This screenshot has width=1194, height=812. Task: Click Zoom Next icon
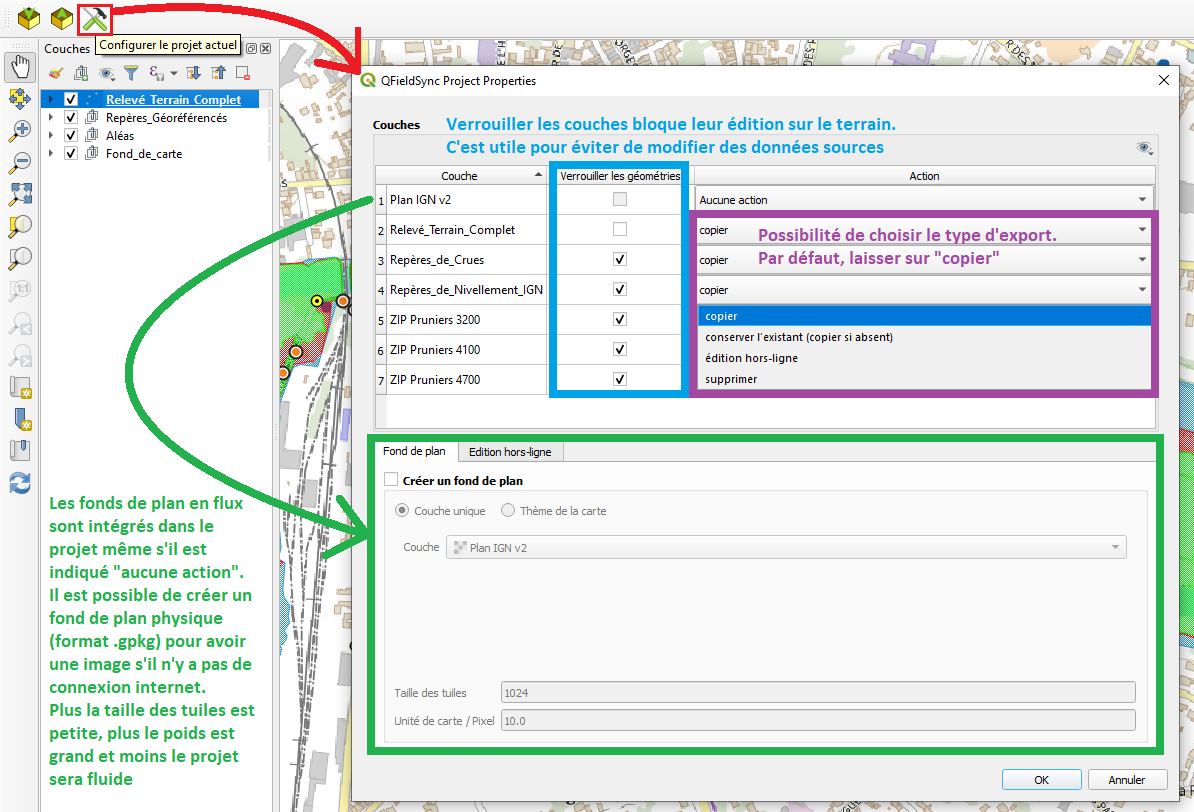20,355
